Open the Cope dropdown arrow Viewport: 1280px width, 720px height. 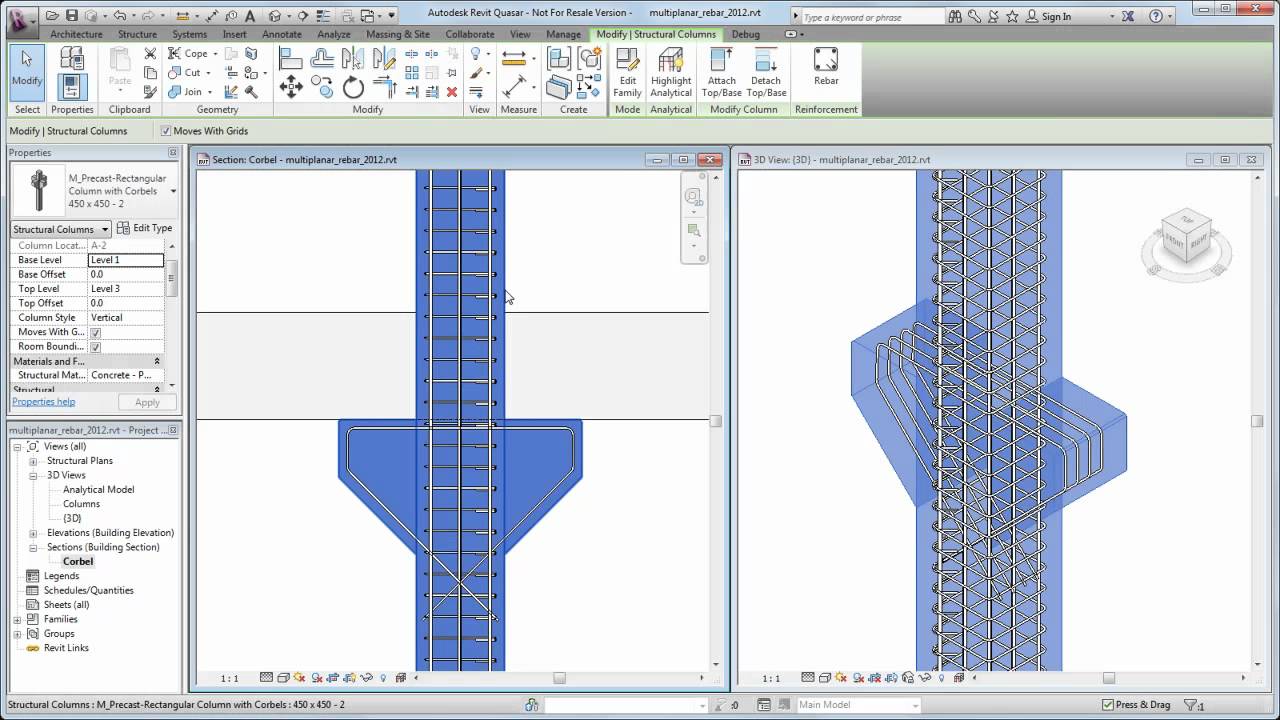tap(217, 54)
